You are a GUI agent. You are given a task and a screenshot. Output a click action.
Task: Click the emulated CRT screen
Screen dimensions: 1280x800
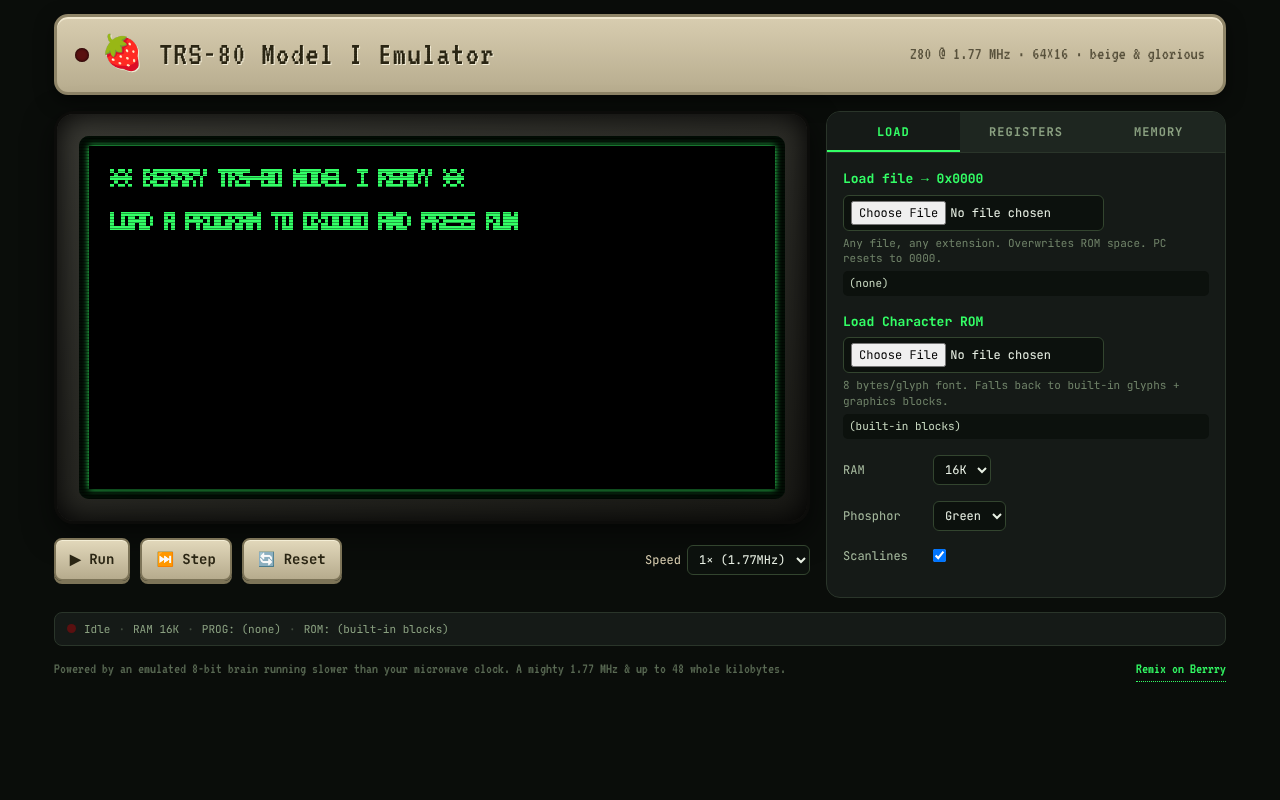pos(432,317)
